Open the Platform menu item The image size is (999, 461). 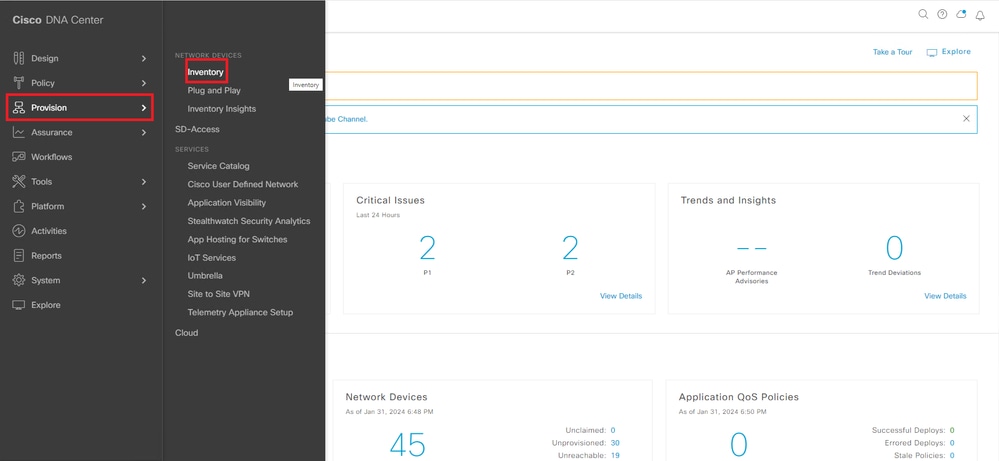coord(48,206)
